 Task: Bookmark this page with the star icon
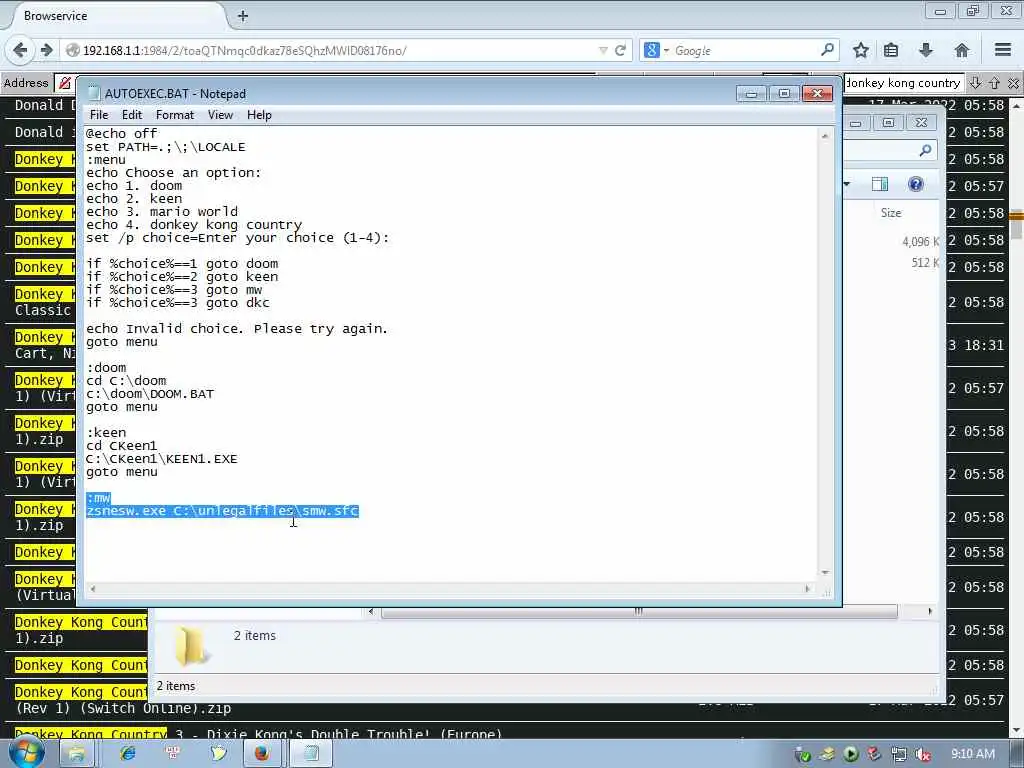861,50
